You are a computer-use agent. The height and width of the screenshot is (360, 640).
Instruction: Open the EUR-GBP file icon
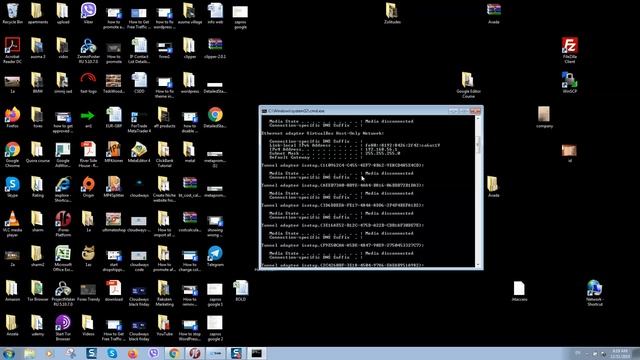[114, 115]
